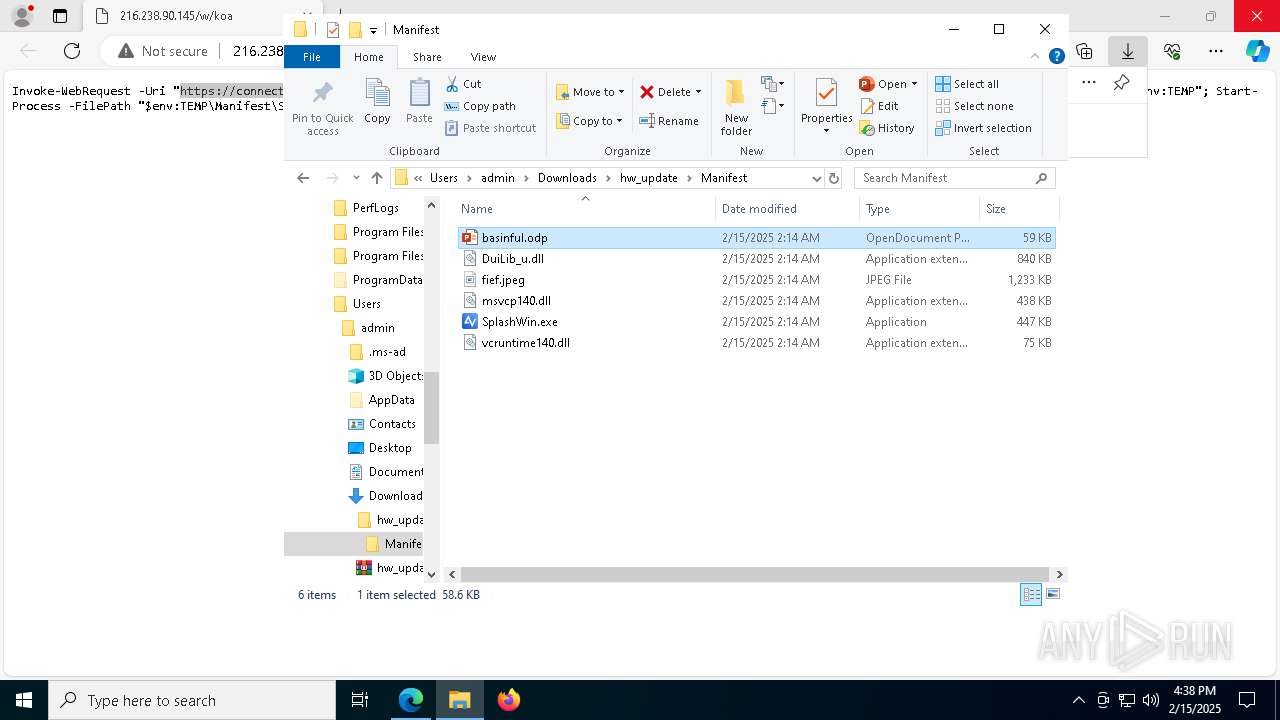Click Select none in ribbon
The image size is (1280, 720).
(x=975, y=106)
